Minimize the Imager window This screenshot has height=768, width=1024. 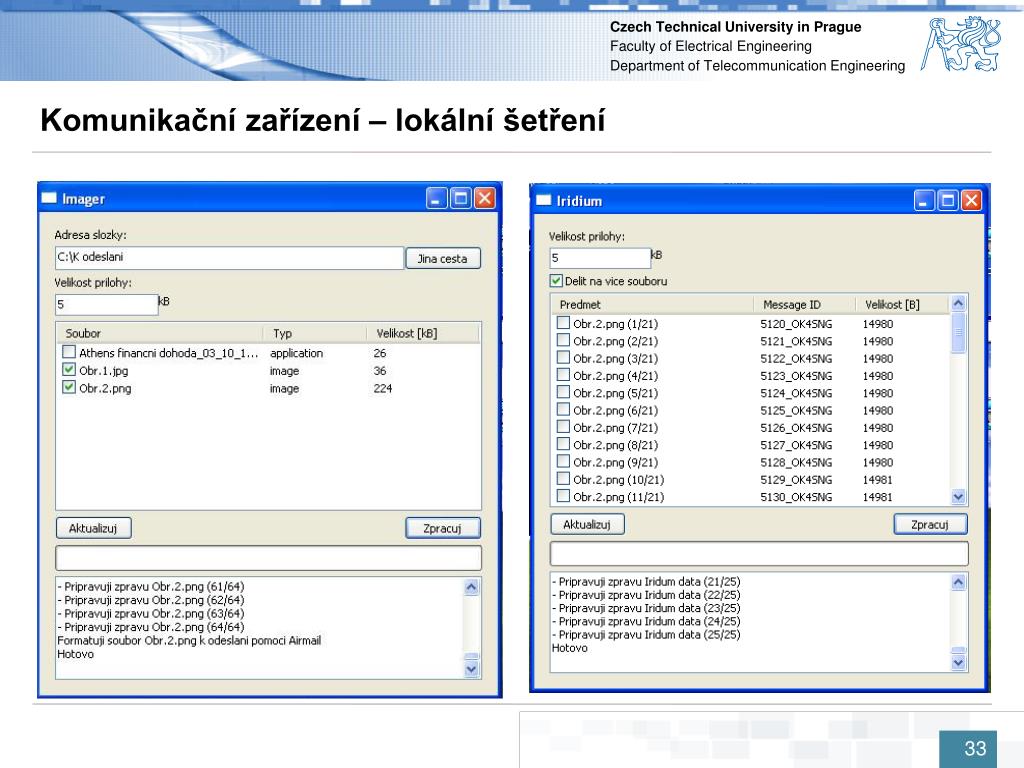(x=436, y=198)
